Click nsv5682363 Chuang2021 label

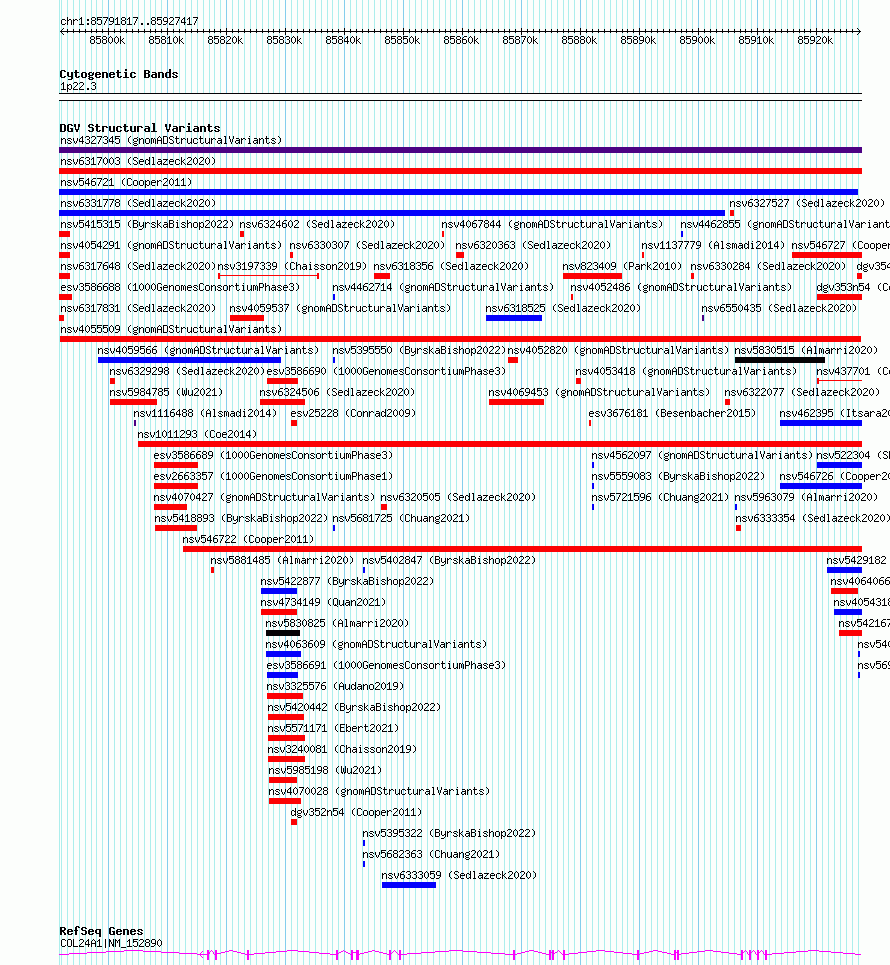point(431,853)
